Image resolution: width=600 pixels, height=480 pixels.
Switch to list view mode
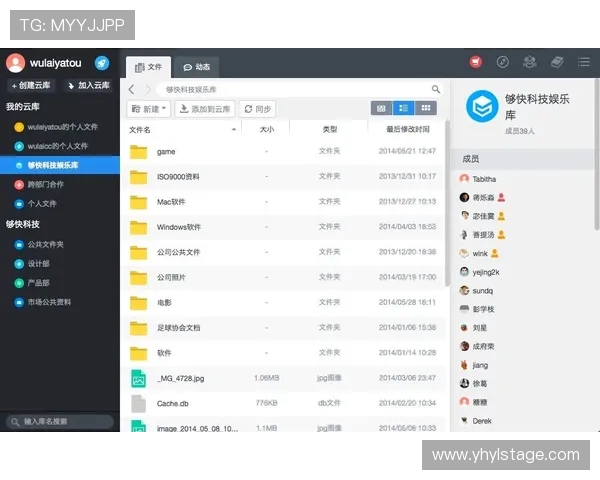pyautogui.click(x=403, y=108)
